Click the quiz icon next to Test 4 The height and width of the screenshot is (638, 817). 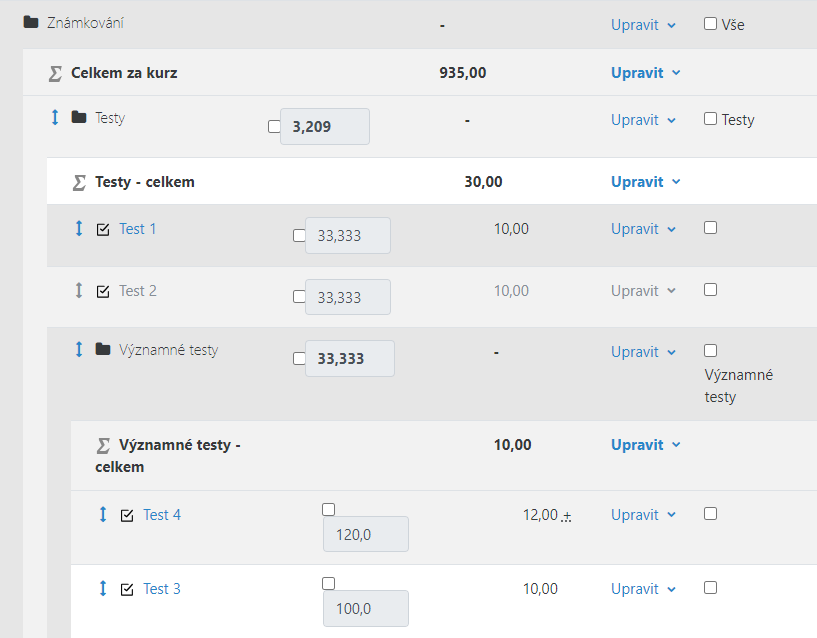coord(127,516)
